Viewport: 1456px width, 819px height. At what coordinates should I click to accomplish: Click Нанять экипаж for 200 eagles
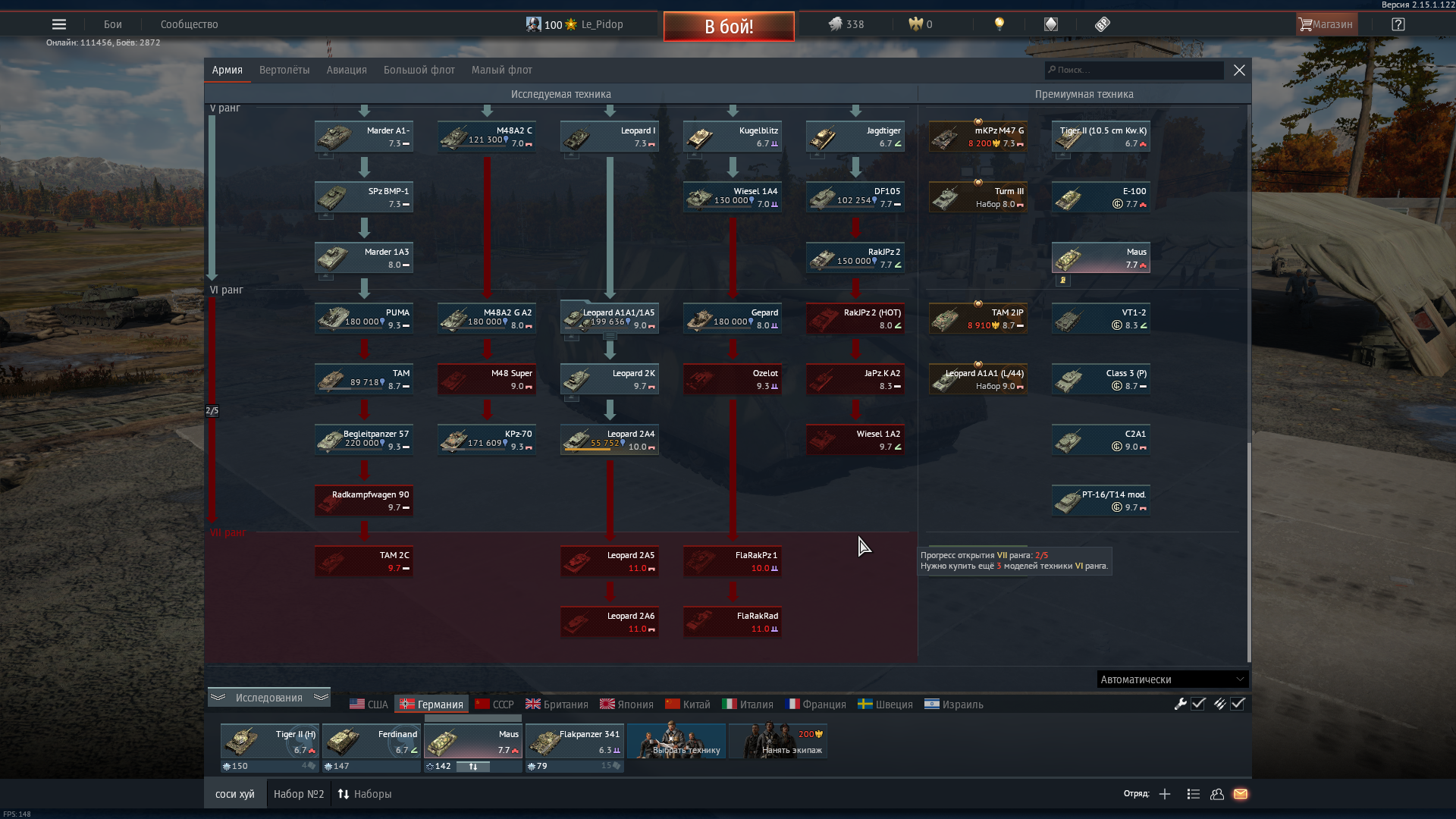[778, 741]
